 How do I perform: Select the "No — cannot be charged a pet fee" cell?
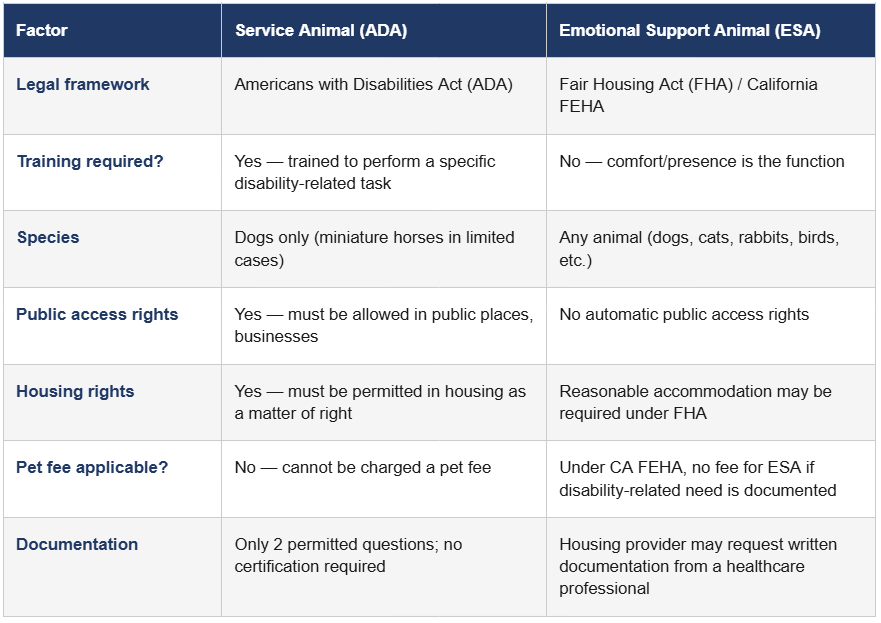tap(363, 468)
